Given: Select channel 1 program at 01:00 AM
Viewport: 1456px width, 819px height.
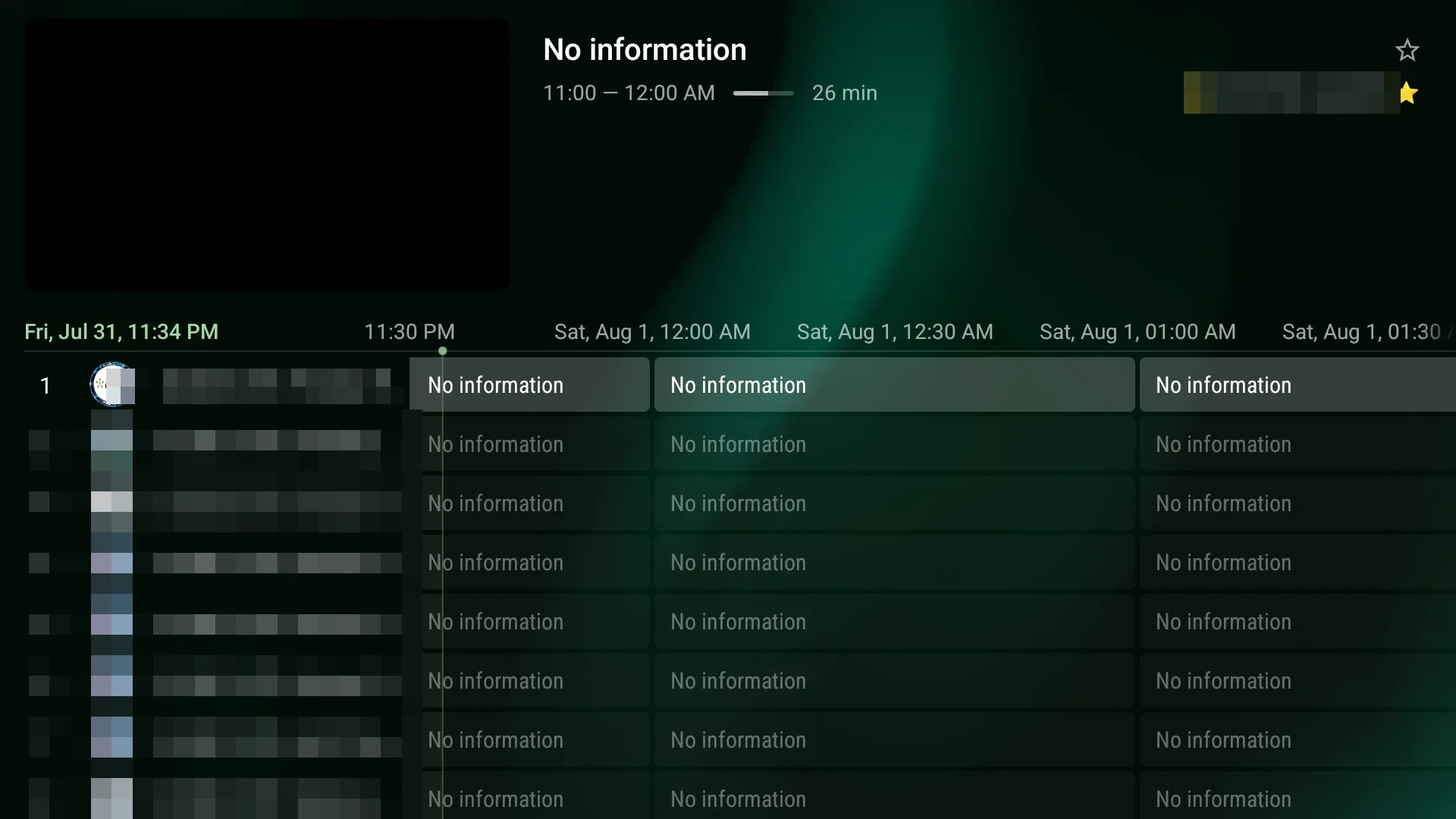Looking at the screenshot, I should tap(1298, 384).
